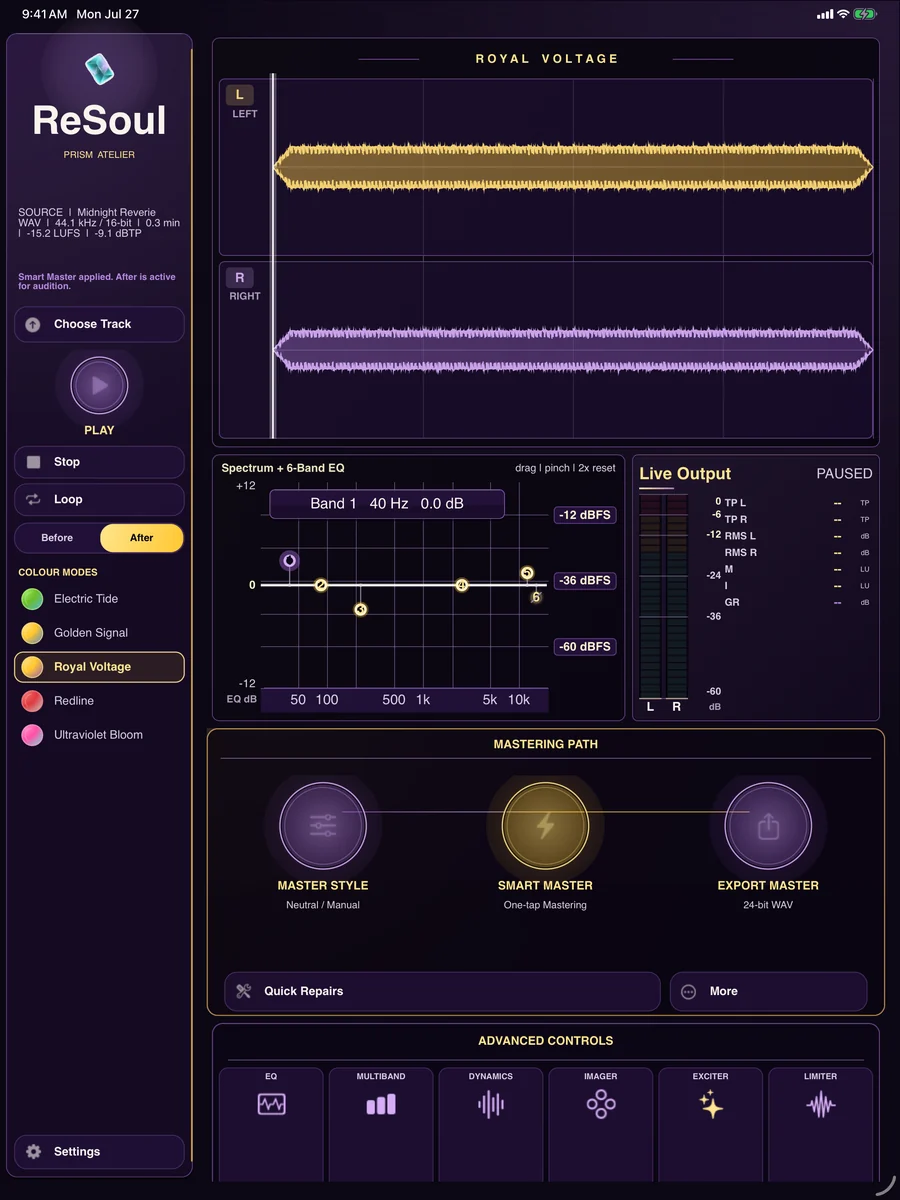Click the 9:41 AM clock
The width and height of the screenshot is (900, 1200).
pos(44,15)
